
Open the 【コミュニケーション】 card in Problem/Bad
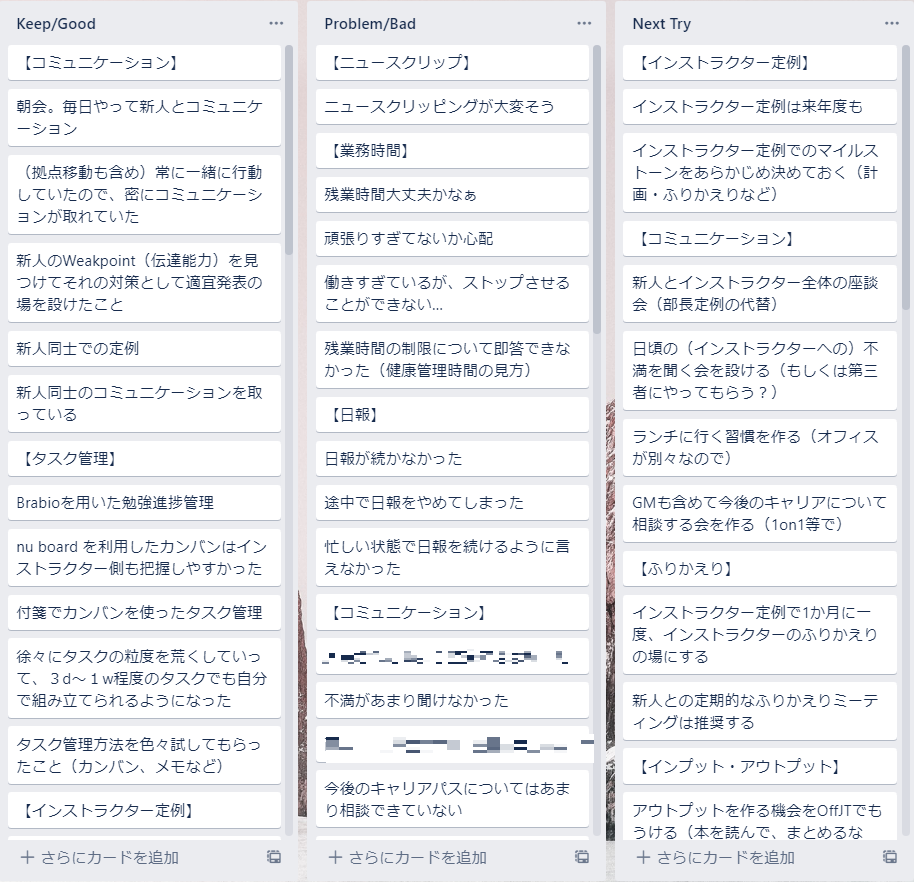(x=452, y=612)
